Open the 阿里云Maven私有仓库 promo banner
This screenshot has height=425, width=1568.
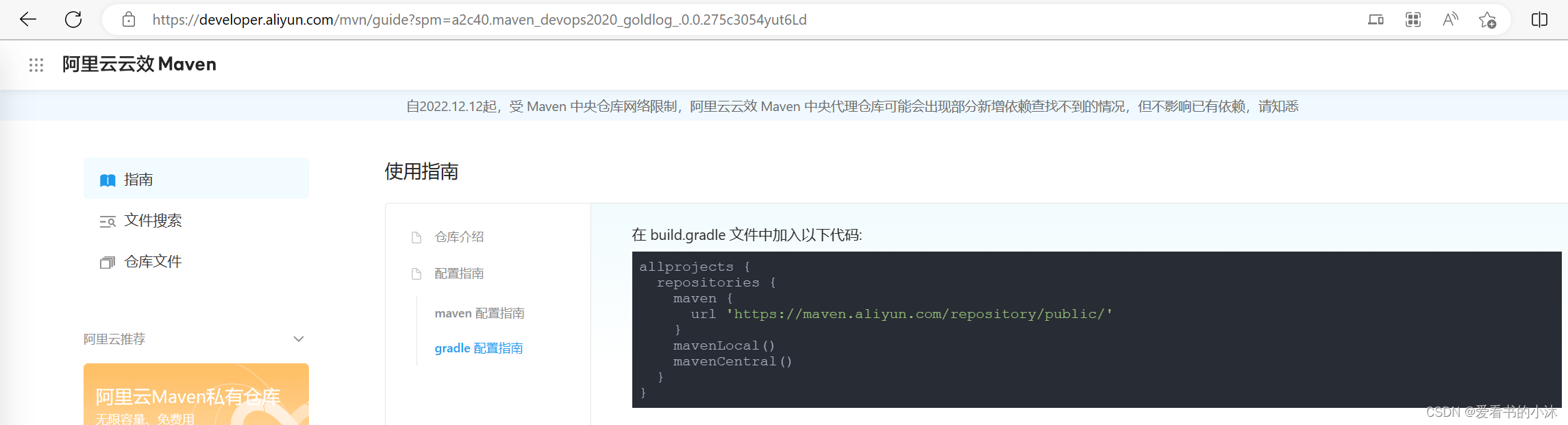(196, 394)
